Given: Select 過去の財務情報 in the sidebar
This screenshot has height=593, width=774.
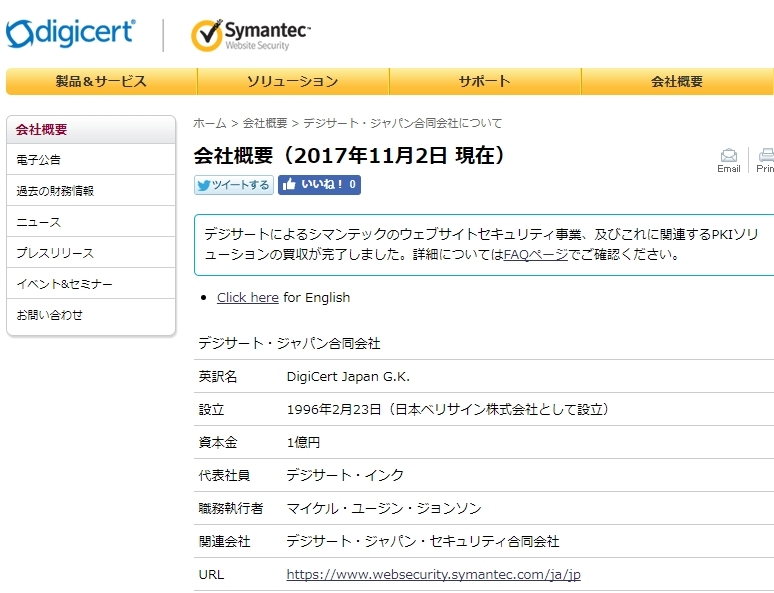Looking at the screenshot, I should (x=55, y=191).
